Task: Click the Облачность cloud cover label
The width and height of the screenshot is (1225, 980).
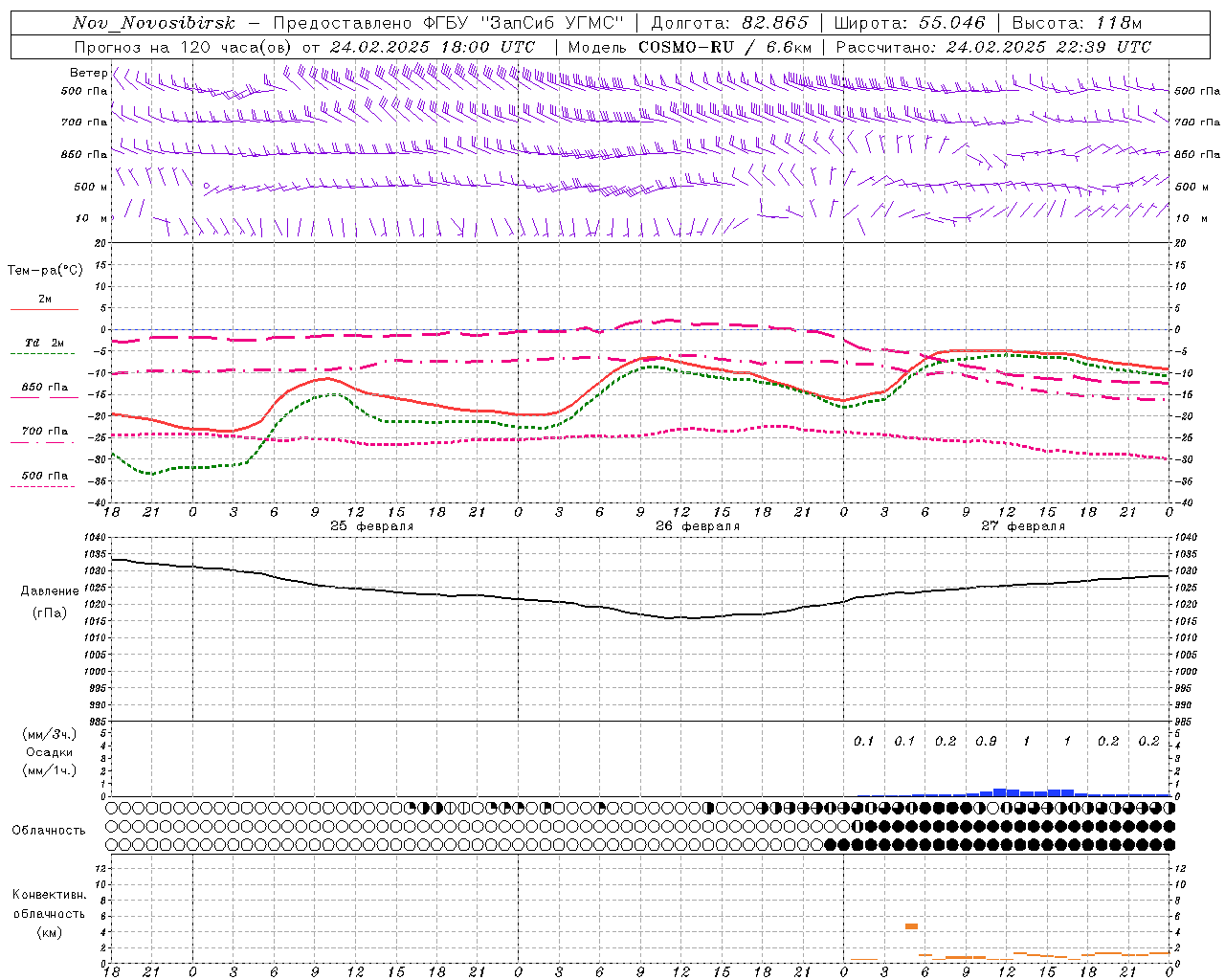Action: [49, 830]
